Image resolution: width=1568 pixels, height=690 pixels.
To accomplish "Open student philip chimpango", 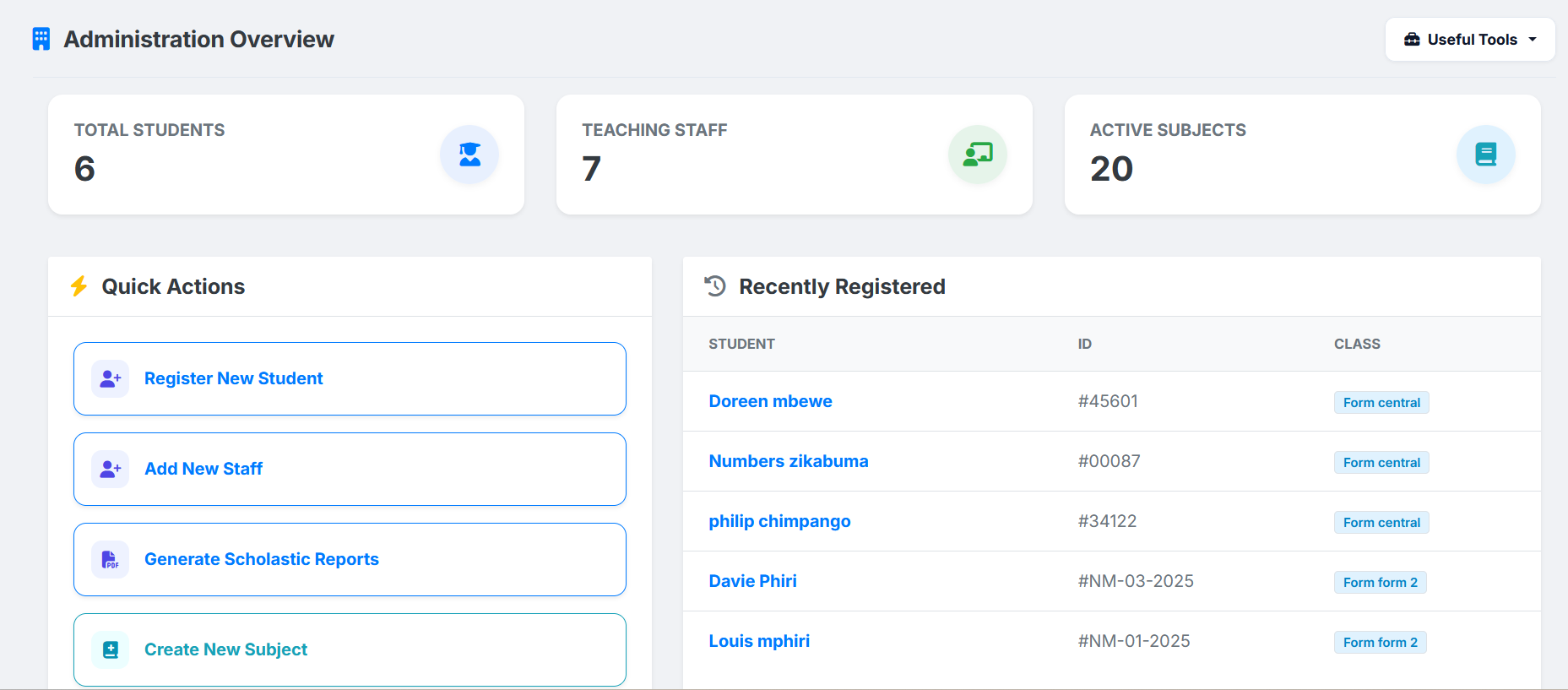I will tap(779, 521).
